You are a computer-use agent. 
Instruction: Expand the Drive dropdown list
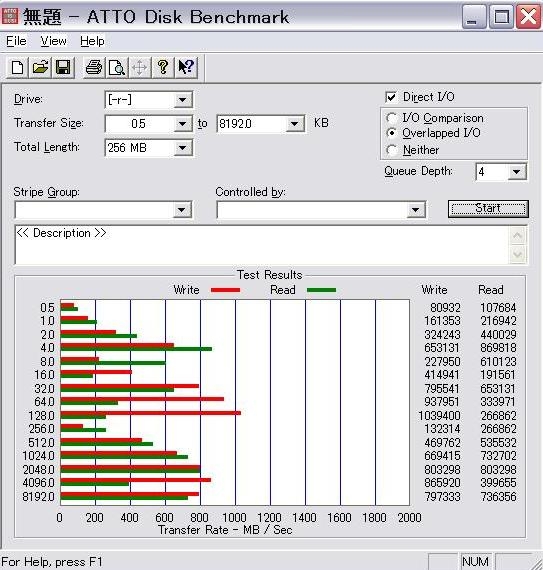[182, 100]
